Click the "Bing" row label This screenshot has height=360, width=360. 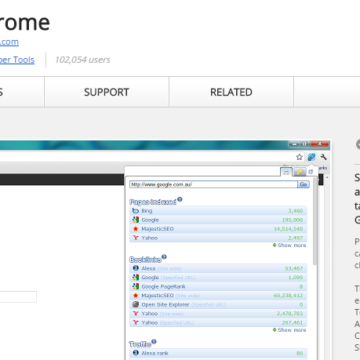pos(147,211)
